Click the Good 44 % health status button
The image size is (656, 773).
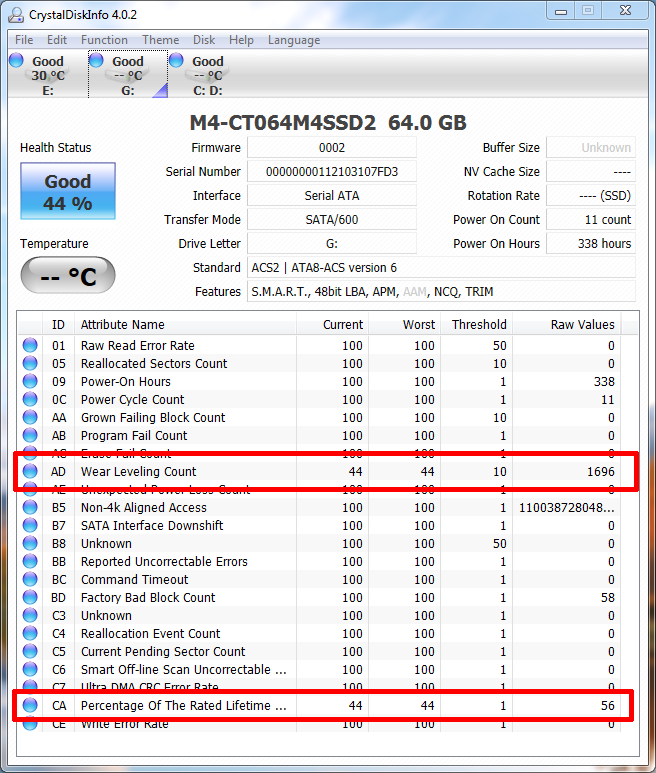68,191
